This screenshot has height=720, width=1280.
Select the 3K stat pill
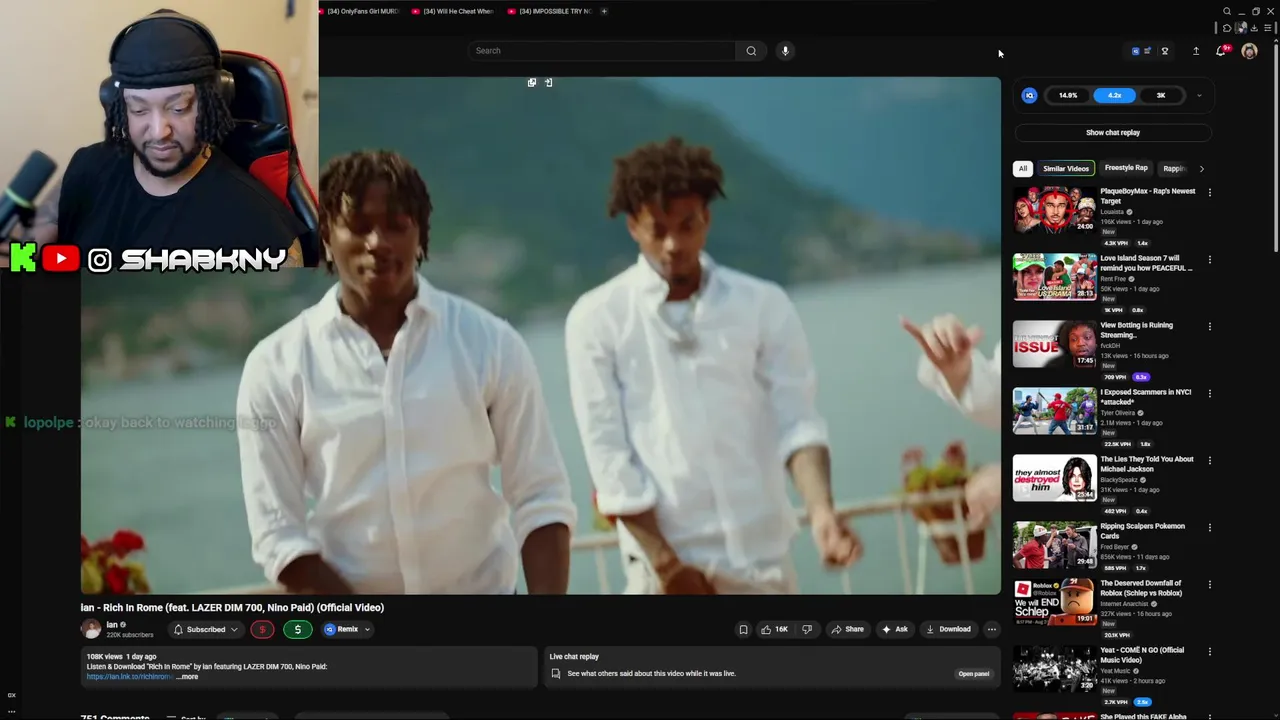pyautogui.click(x=1161, y=95)
